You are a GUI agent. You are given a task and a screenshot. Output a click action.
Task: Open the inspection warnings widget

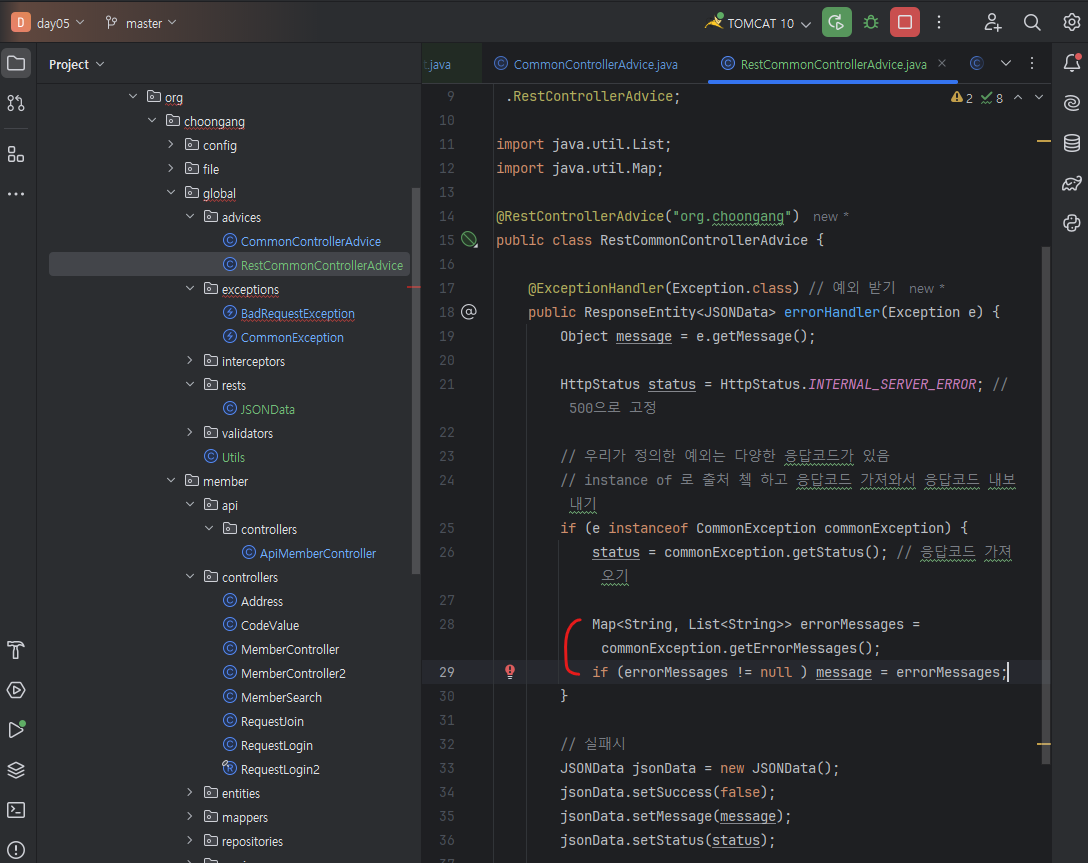coord(976,98)
